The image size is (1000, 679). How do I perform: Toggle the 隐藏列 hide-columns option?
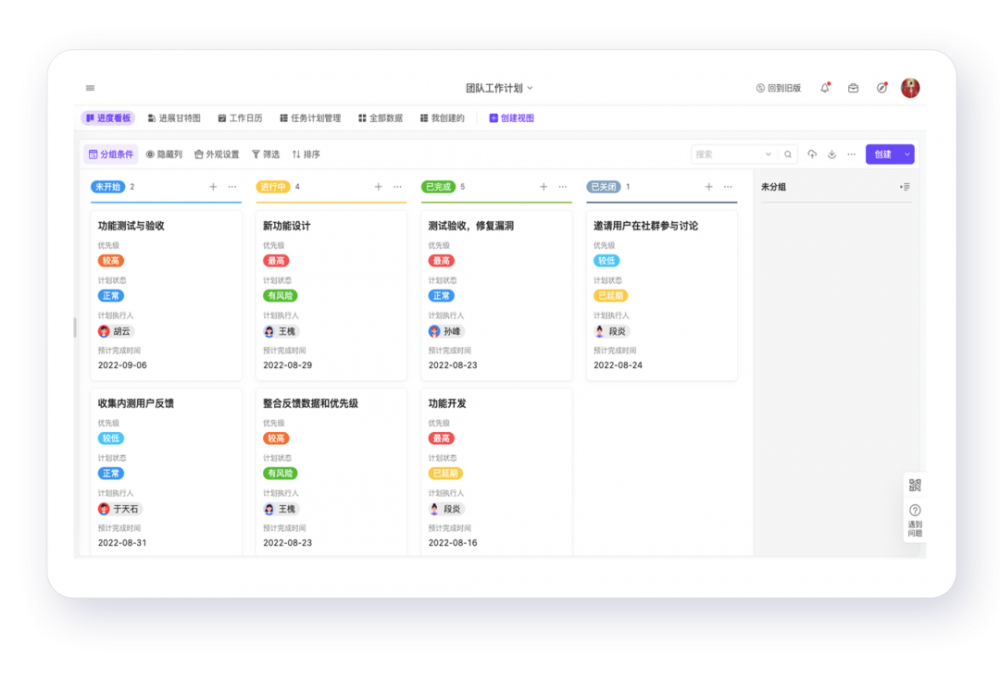pos(164,155)
